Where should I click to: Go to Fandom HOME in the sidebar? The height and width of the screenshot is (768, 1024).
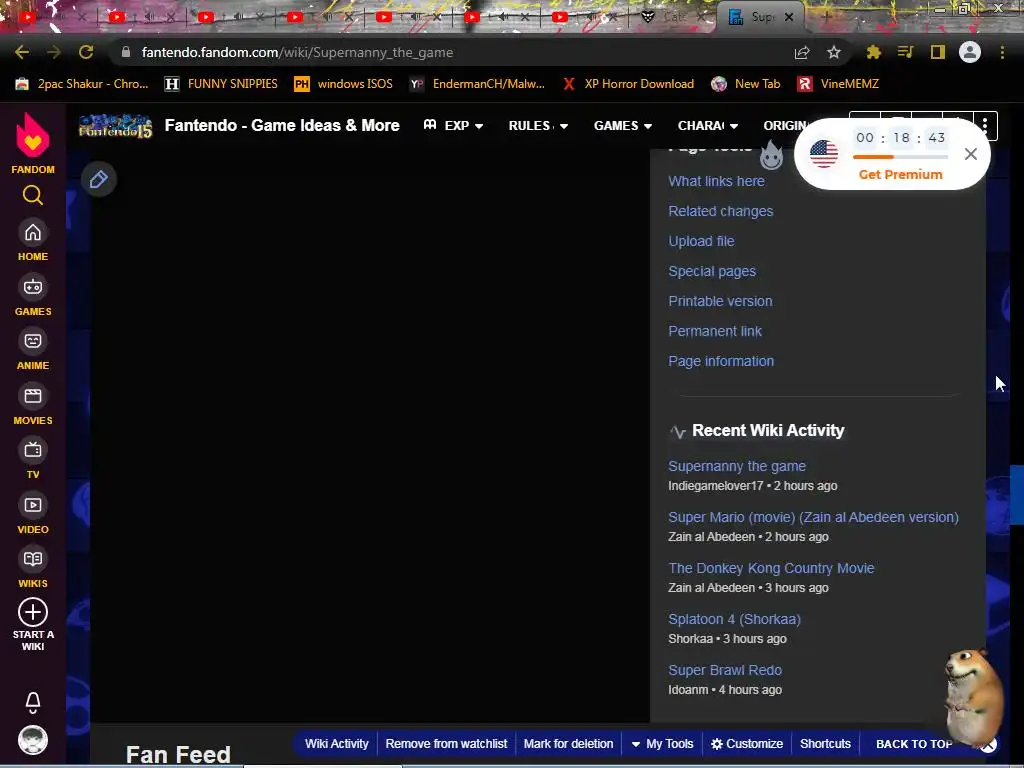click(33, 242)
